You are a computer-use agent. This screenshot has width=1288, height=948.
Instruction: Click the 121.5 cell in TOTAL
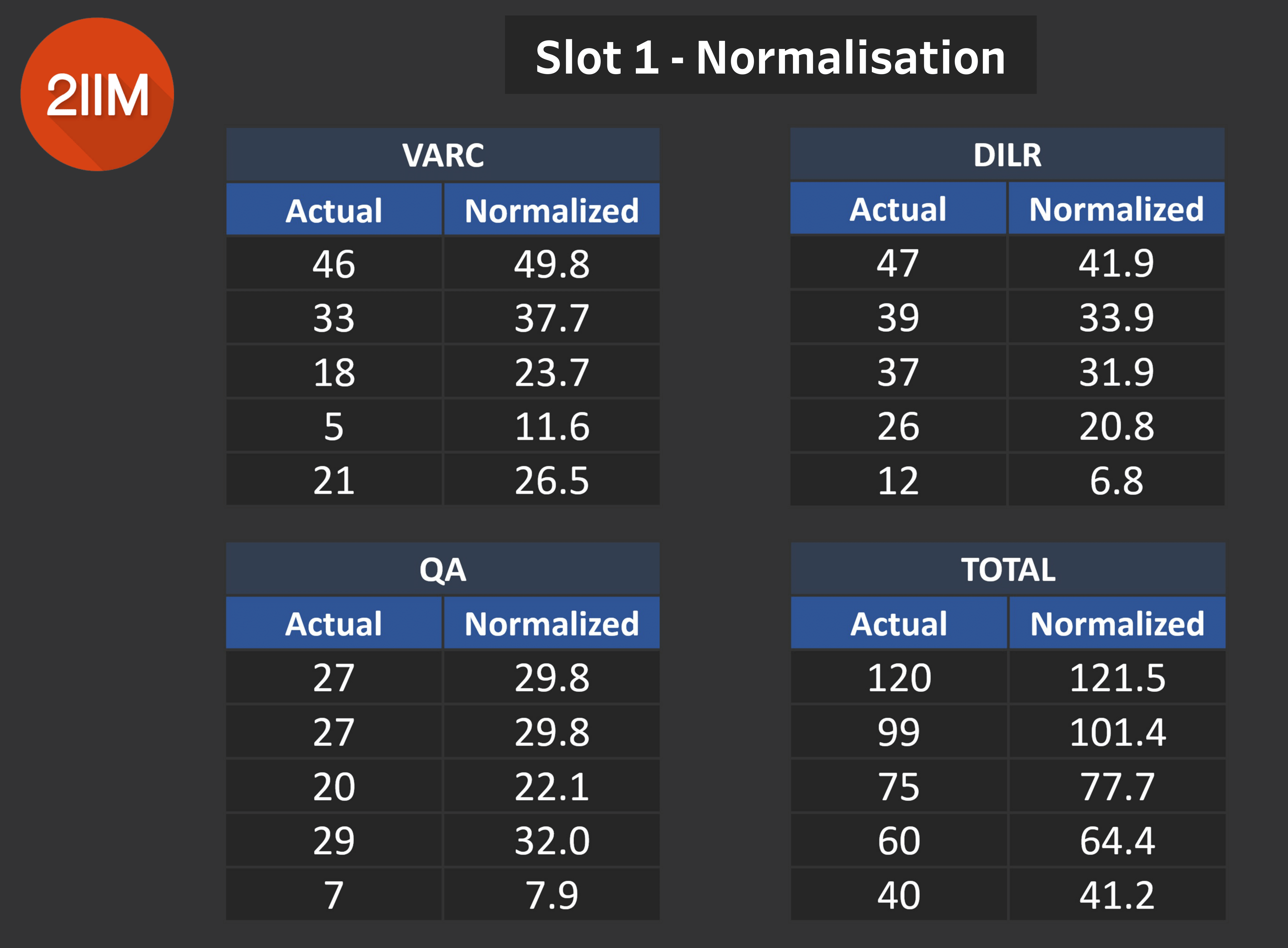click(x=1117, y=678)
